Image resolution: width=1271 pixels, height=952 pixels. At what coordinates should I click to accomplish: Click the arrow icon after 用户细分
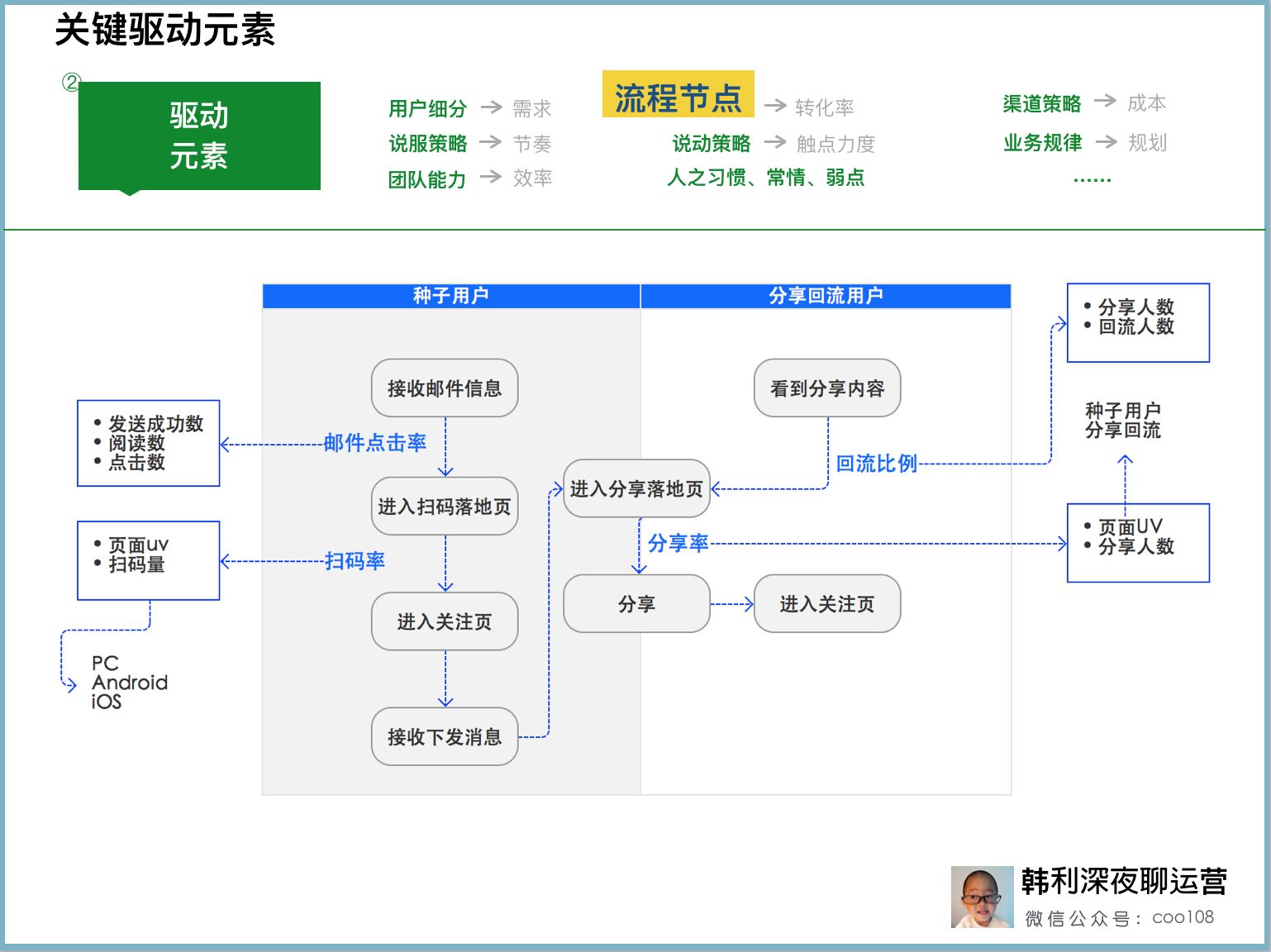click(491, 107)
